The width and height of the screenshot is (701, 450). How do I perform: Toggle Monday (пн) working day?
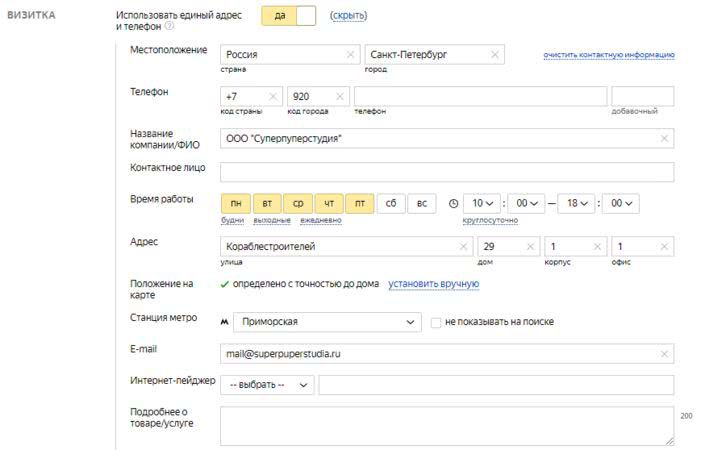235,203
